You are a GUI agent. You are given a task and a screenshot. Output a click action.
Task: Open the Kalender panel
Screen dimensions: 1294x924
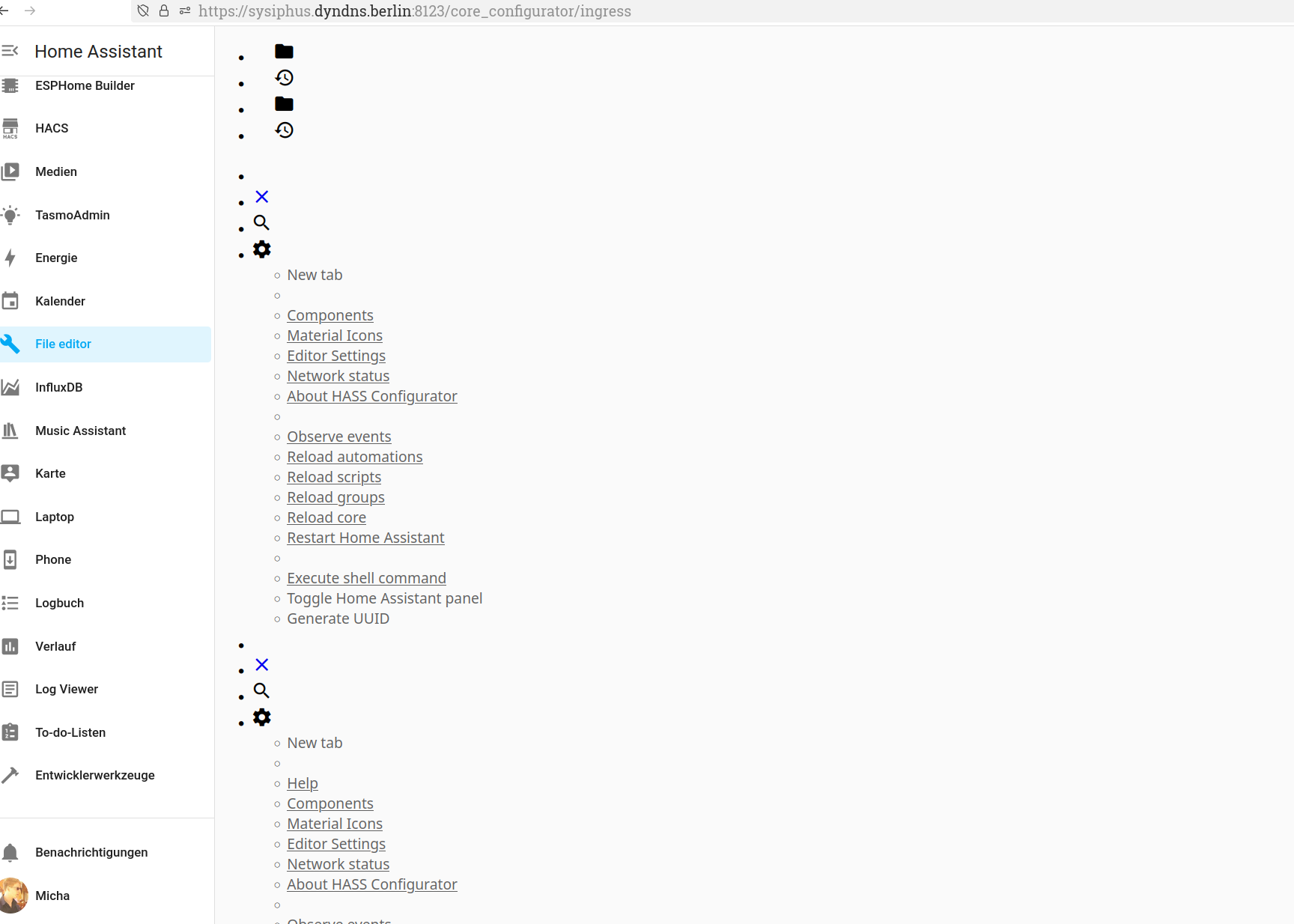[106, 301]
